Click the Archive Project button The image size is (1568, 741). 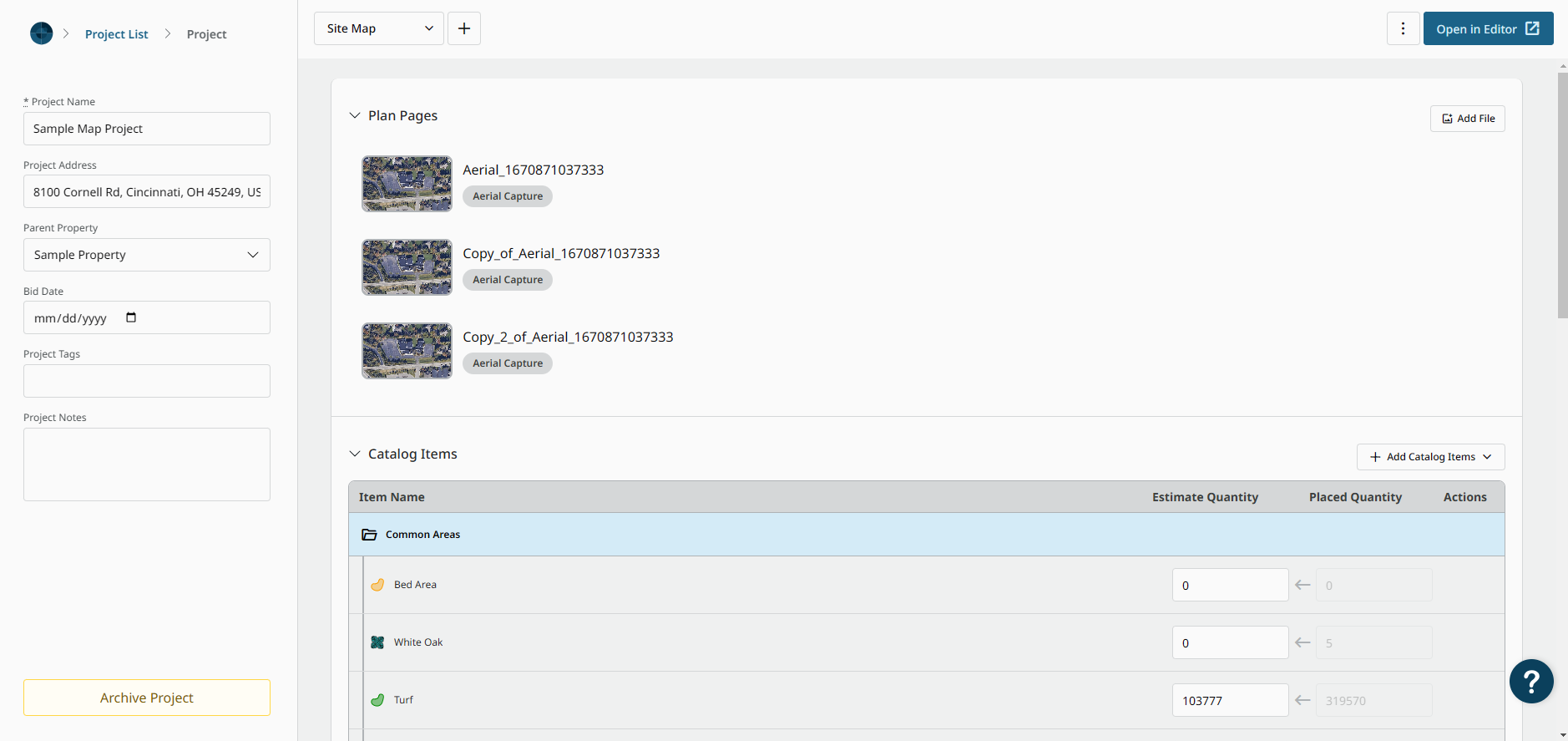pos(147,698)
